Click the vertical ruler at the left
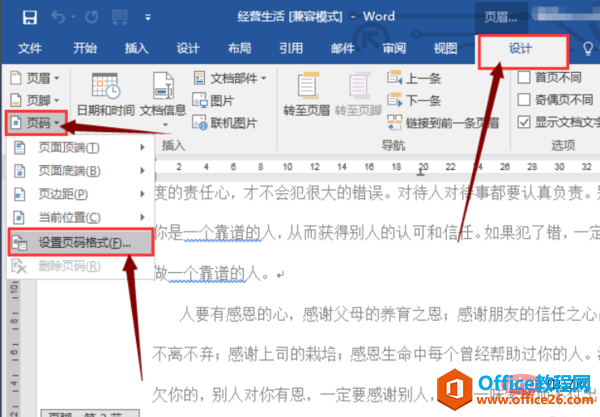 click(x=14, y=348)
